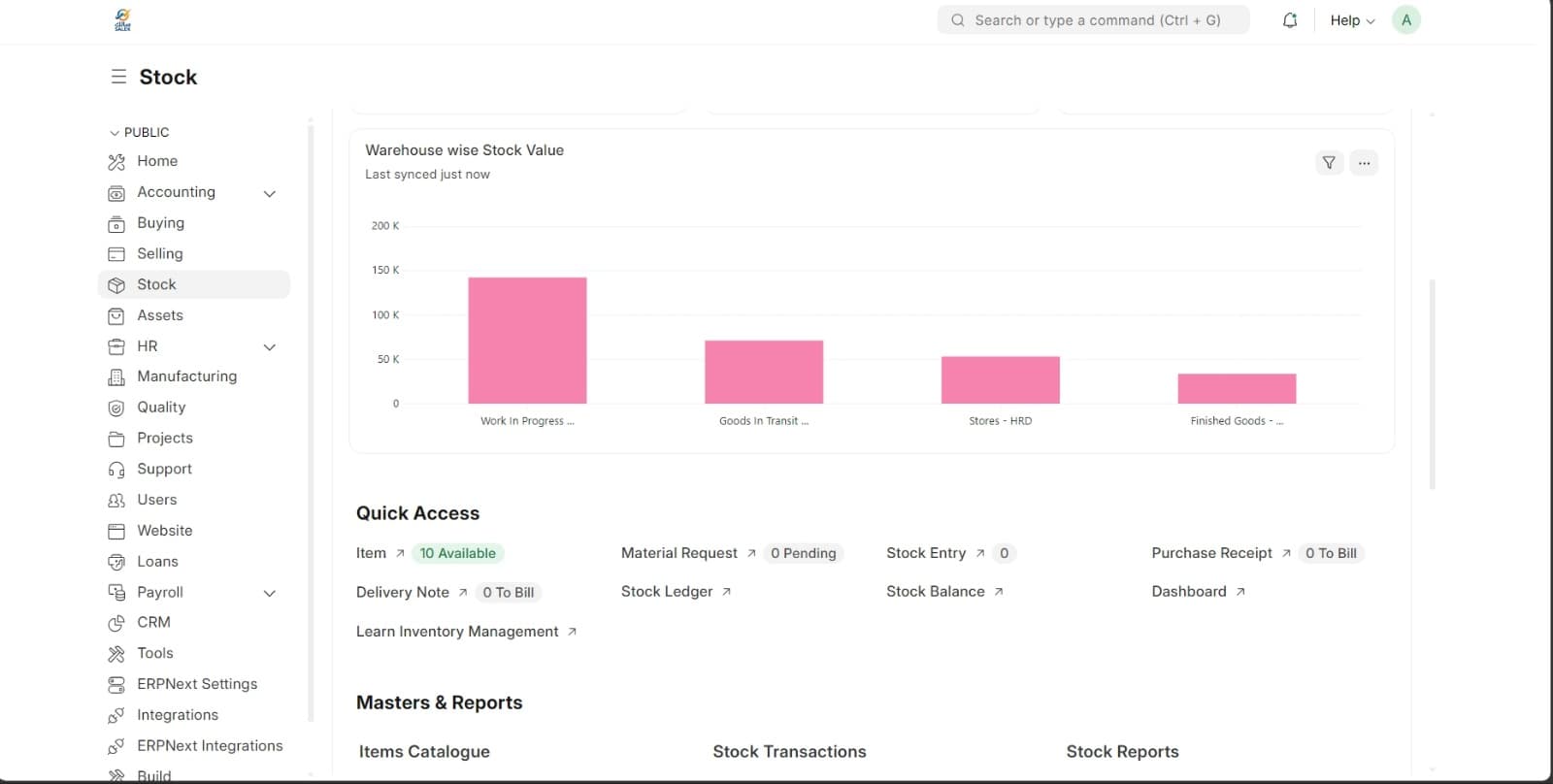1553x784 pixels.
Task: Click the Items Catalogue heading
Action: (x=424, y=752)
